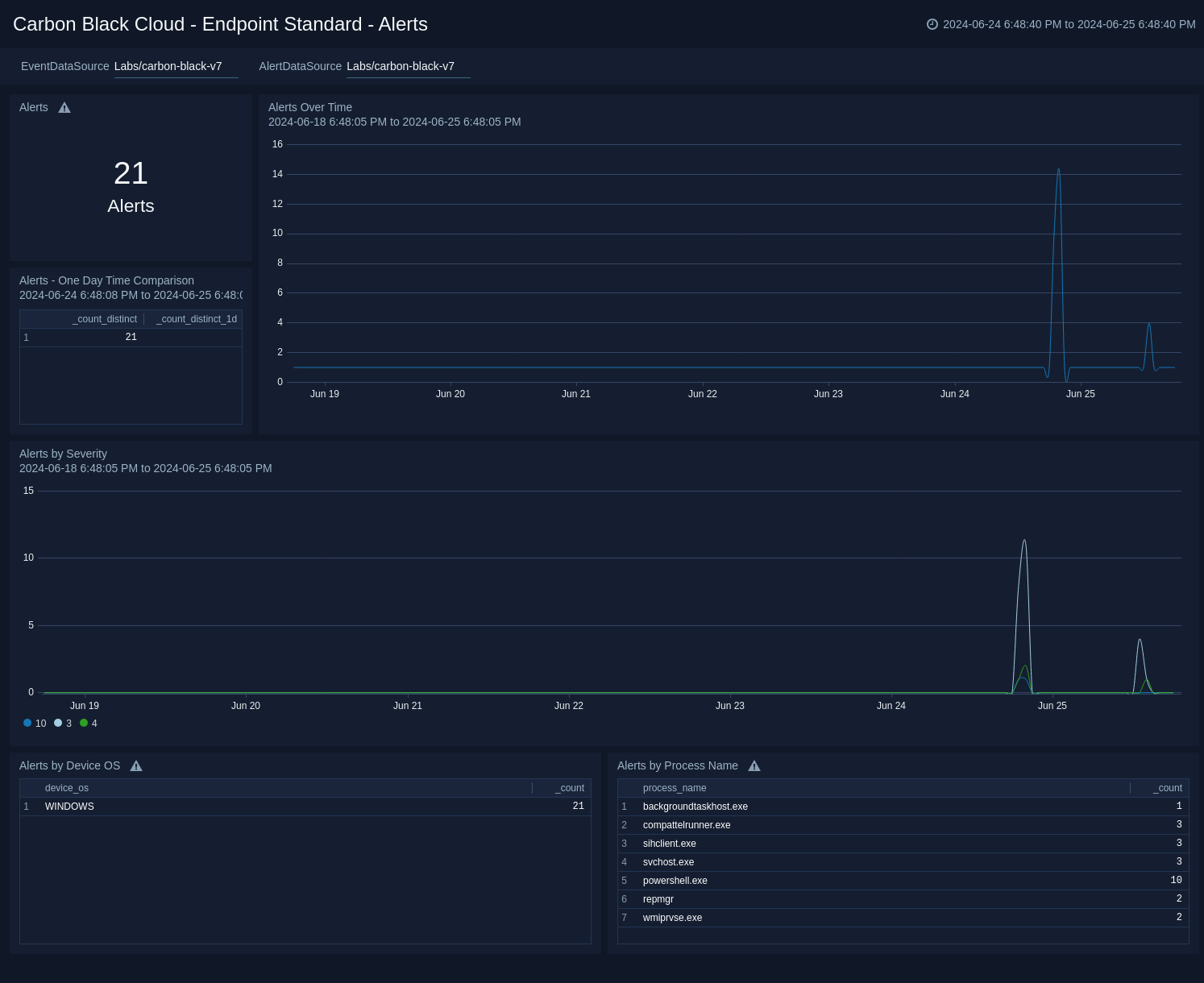Image resolution: width=1204 pixels, height=983 pixels.
Task: Click the Jun 24 spike on Alerts Over Time
Action: coord(1058,170)
